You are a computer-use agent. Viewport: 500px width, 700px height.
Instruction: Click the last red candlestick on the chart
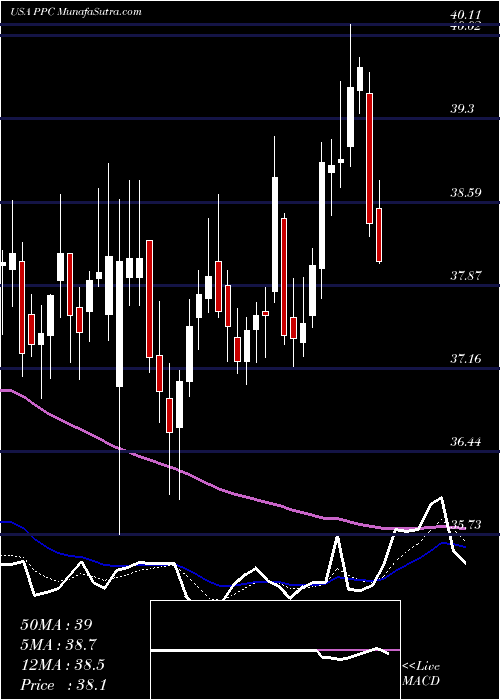[379, 235]
